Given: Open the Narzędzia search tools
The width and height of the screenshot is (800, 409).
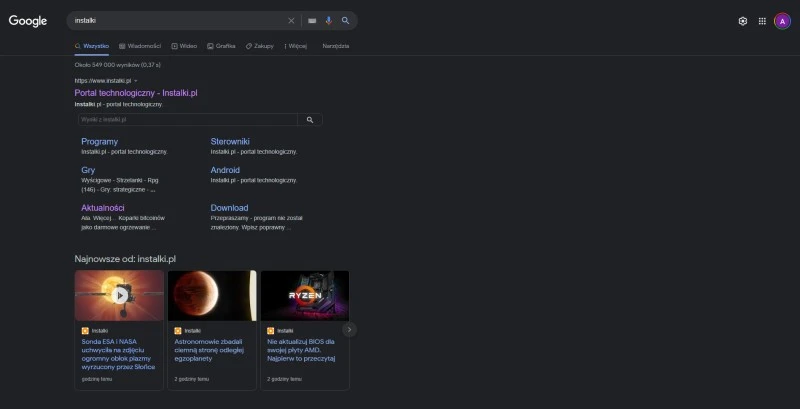Looking at the screenshot, I should 336,46.
